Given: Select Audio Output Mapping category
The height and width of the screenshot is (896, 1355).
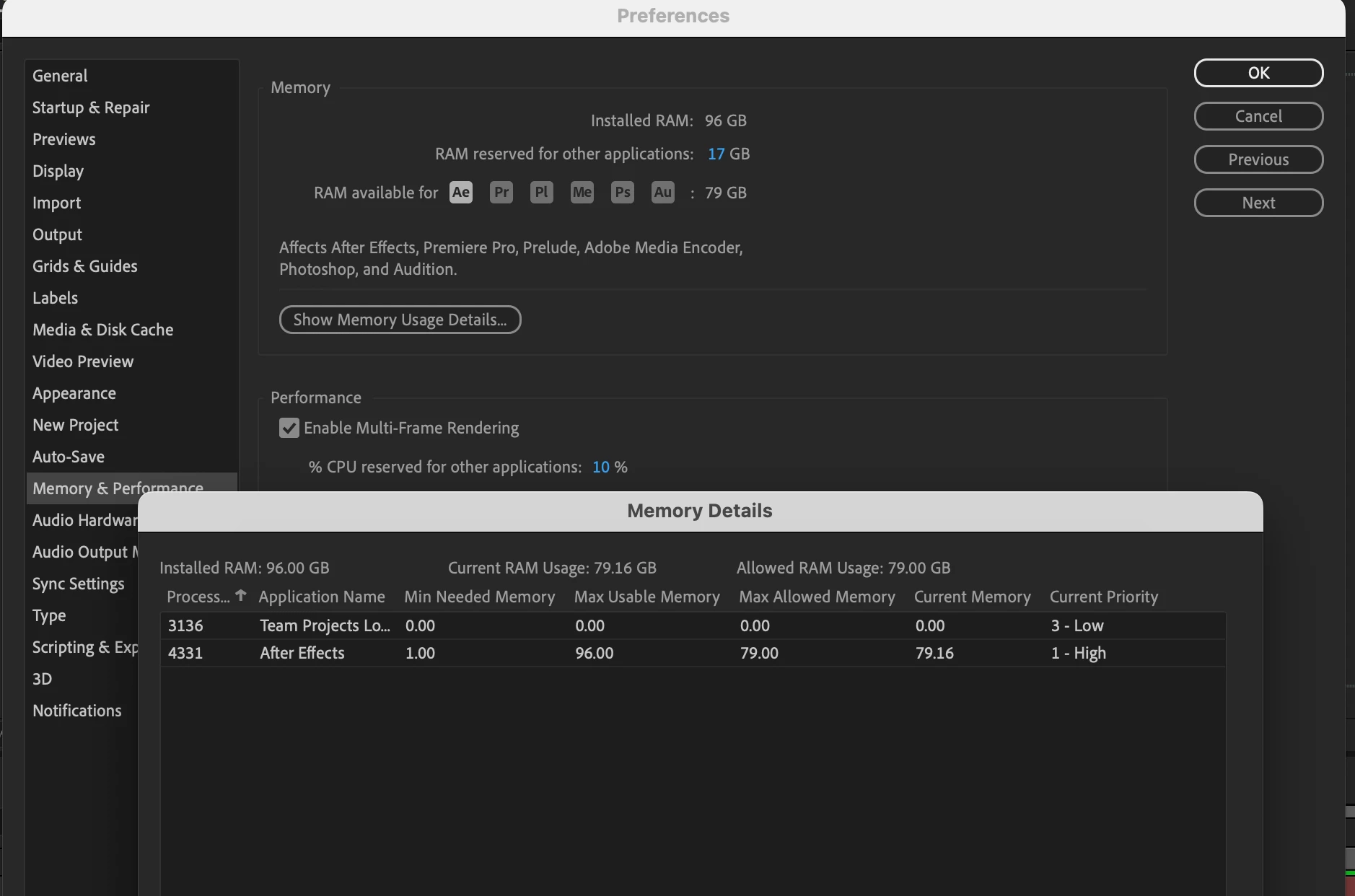Looking at the screenshot, I should click(84, 552).
